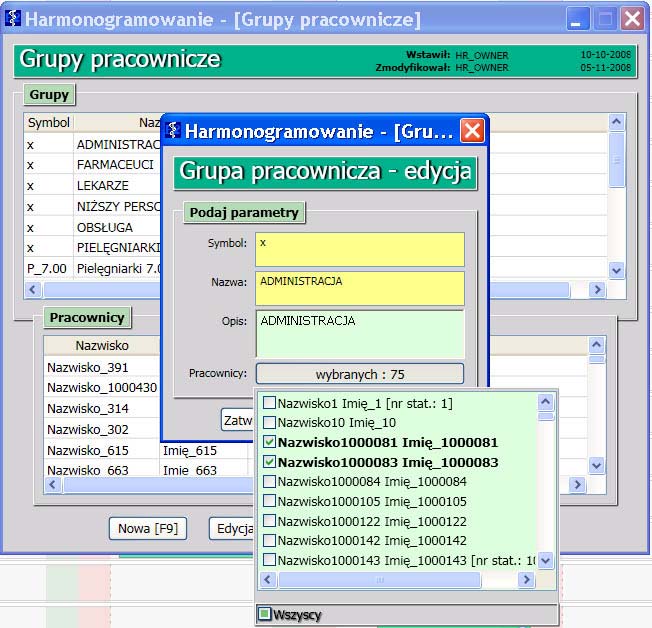Click scroll up arrow in Pracownicy table
652x628 pixels.
click(596, 345)
